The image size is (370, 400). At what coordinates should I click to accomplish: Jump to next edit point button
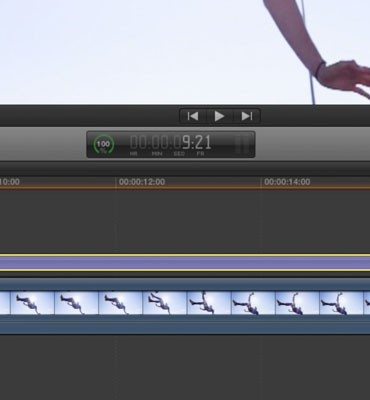pos(247,116)
